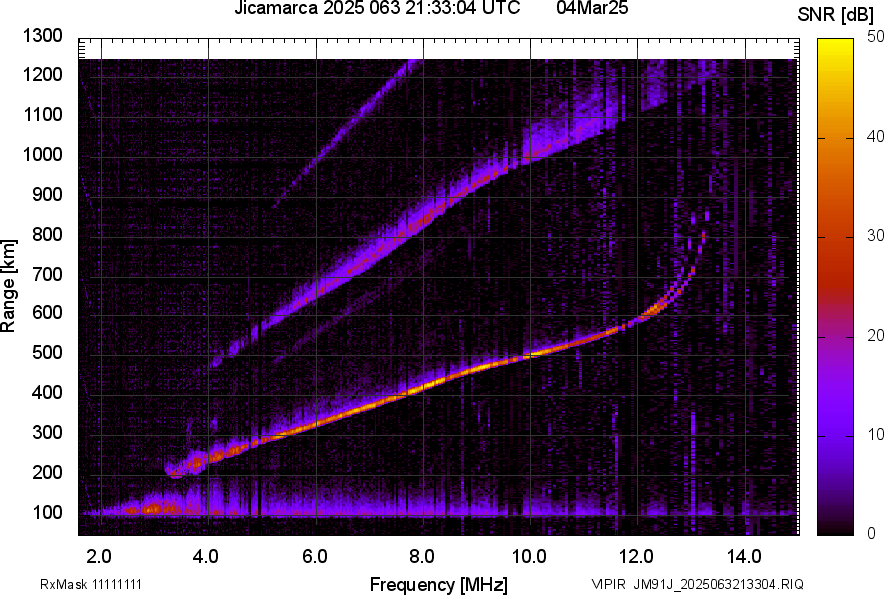Click the 'Frequency [MHz]' axis label
This screenshot has height=595, width=884.
click(x=438, y=584)
